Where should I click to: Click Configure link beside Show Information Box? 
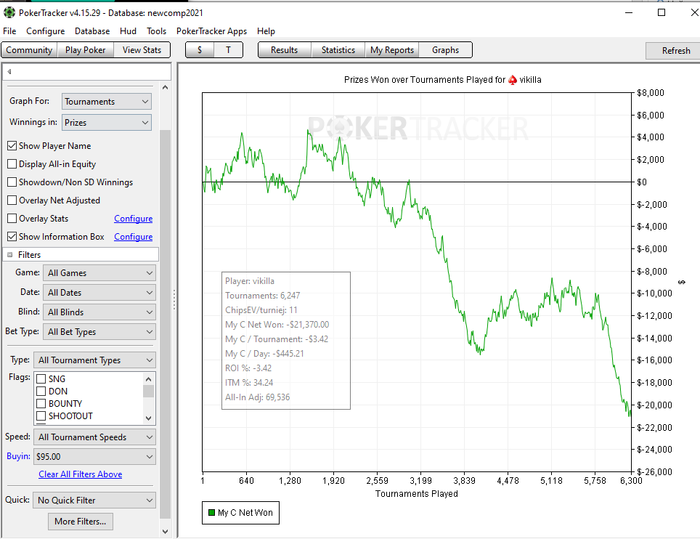tap(133, 237)
